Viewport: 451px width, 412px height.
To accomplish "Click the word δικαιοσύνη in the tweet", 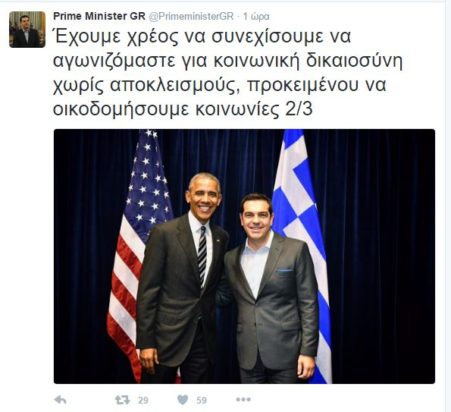I will click(x=354, y=60).
